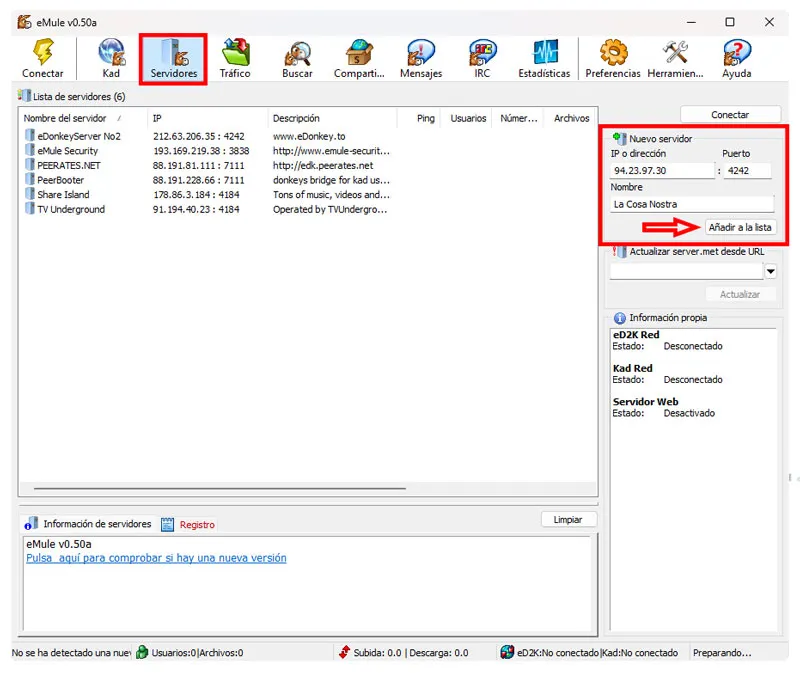View traffic via the Tráfico icon
Screen dimensions: 800x673
[234, 57]
